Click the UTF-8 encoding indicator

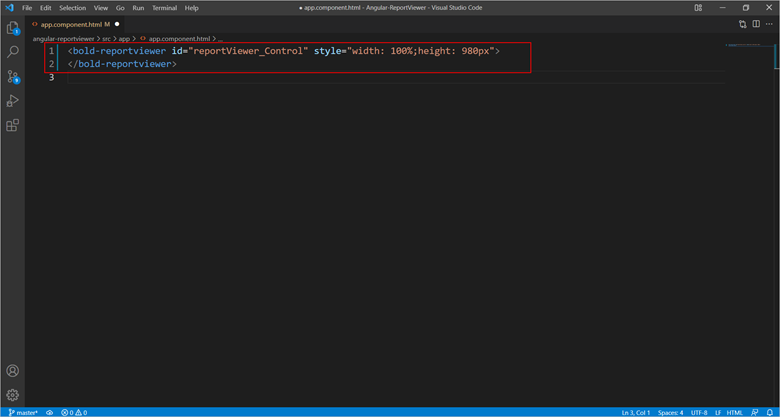click(699, 413)
